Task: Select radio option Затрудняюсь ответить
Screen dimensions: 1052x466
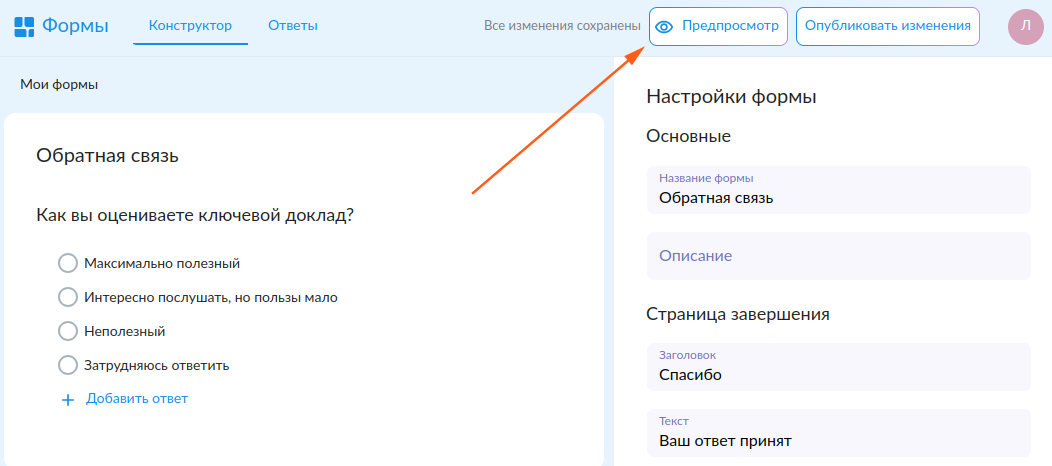Action: (68, 365)
